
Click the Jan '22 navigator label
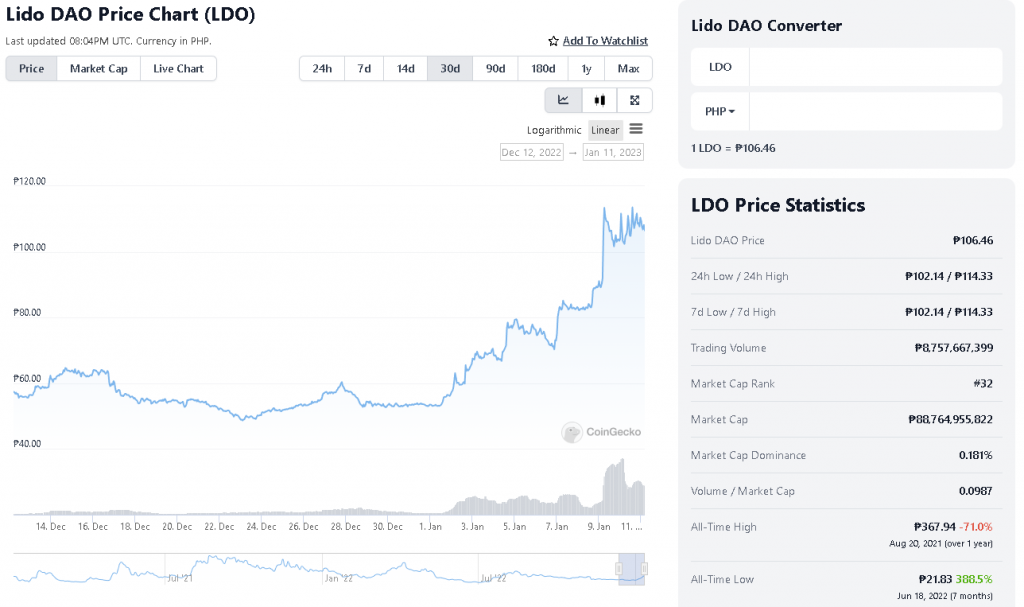[338, 578]
